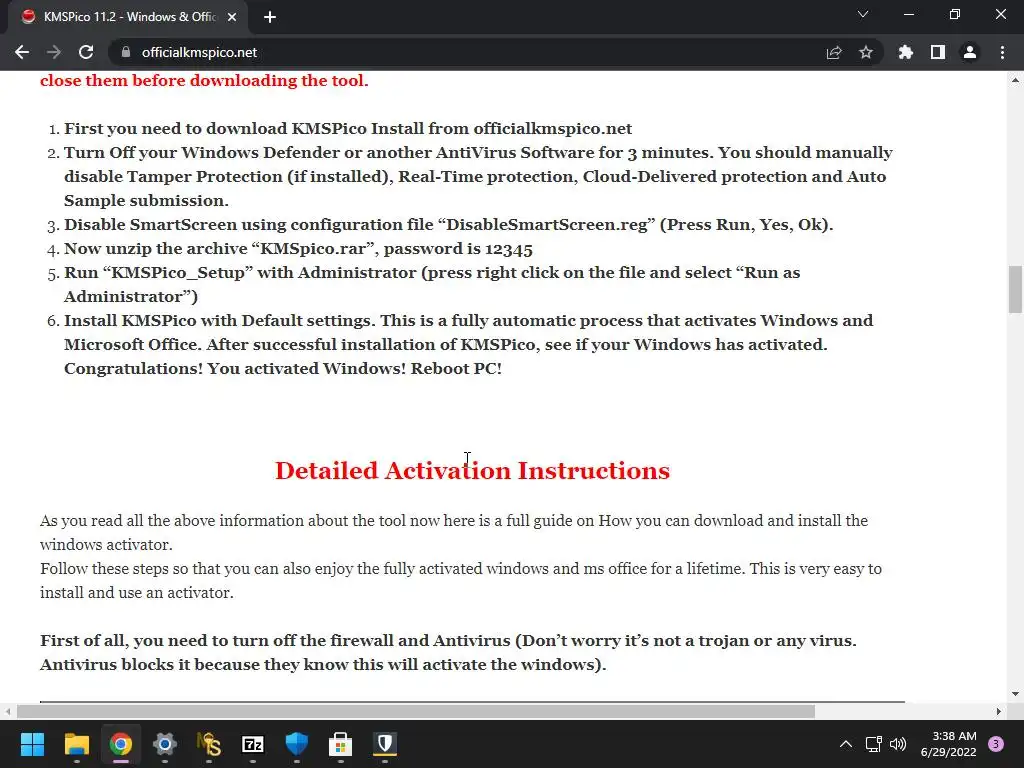Open File Explorer from the taskbar

pos(76,744)
